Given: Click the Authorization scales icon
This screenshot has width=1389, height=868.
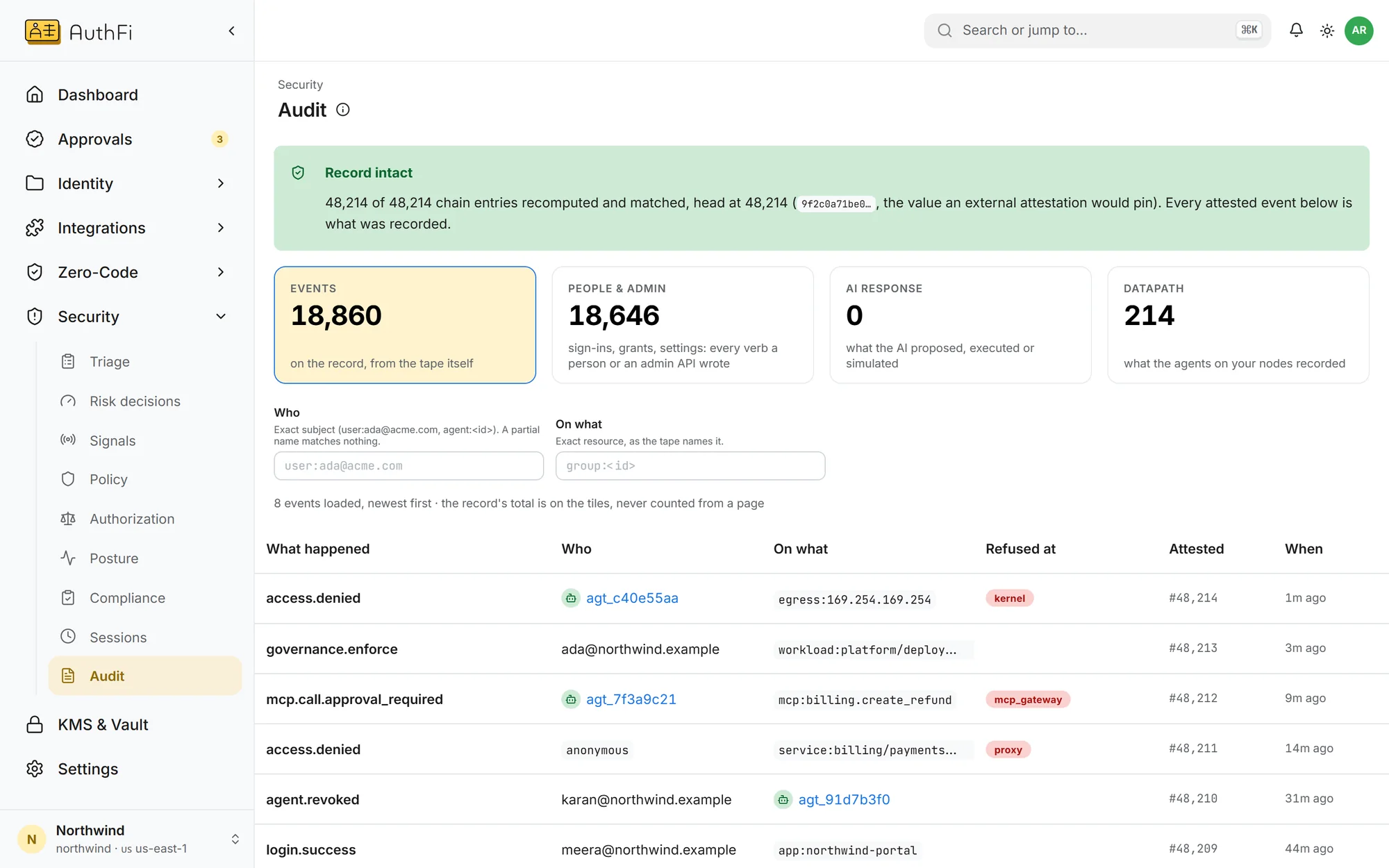Looking at the screenshot, I should (68, 519).
